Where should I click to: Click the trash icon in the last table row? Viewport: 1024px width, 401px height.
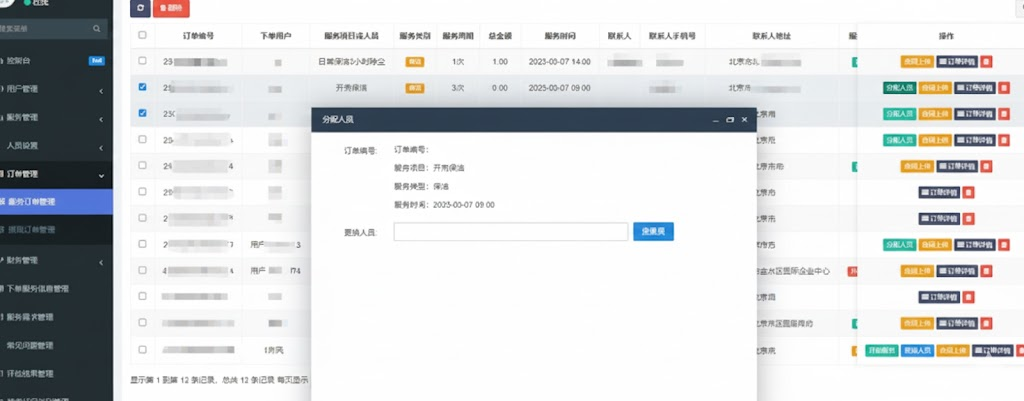[1019, 351]
